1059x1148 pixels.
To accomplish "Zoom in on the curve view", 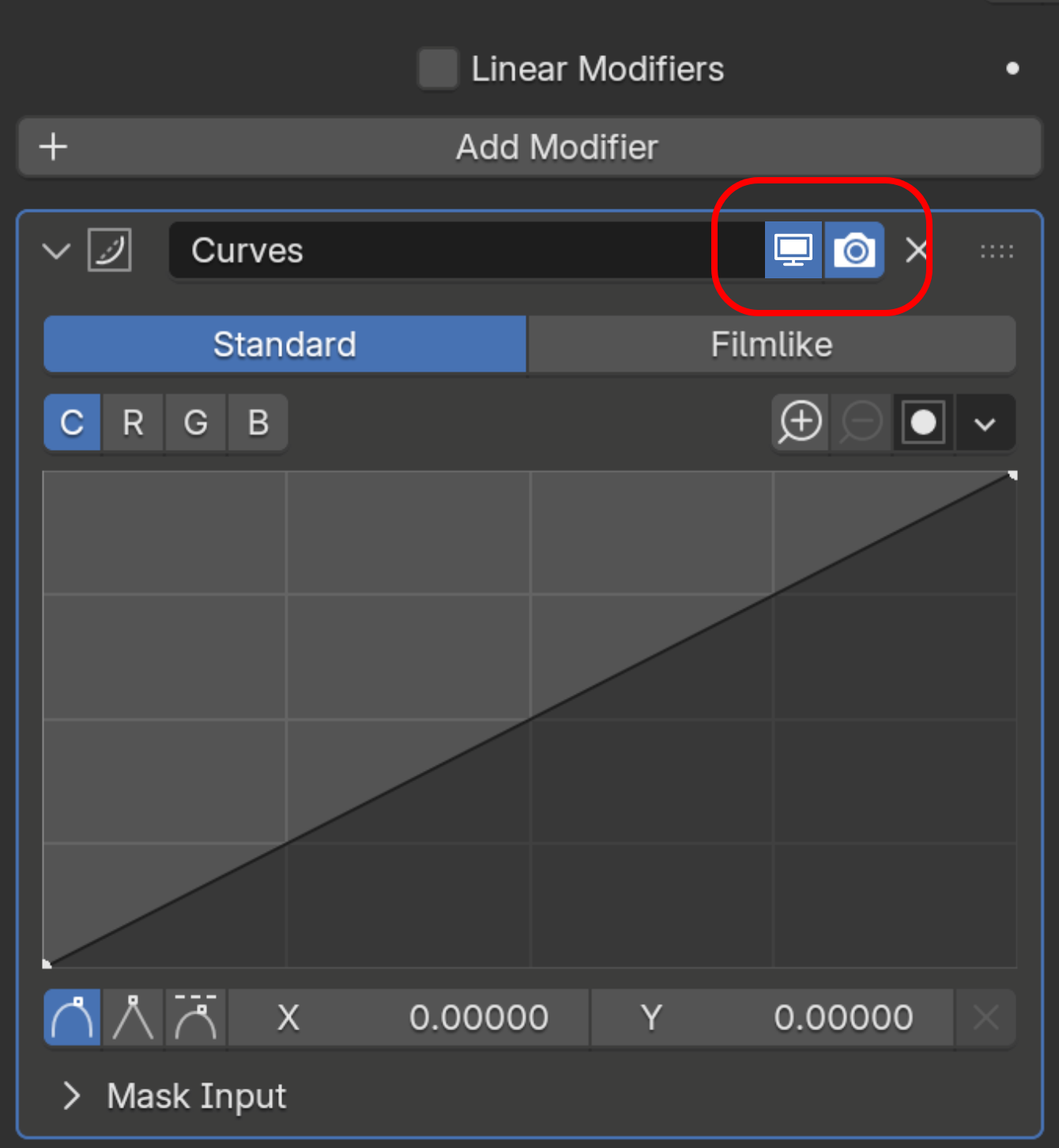I will point(800,423).
